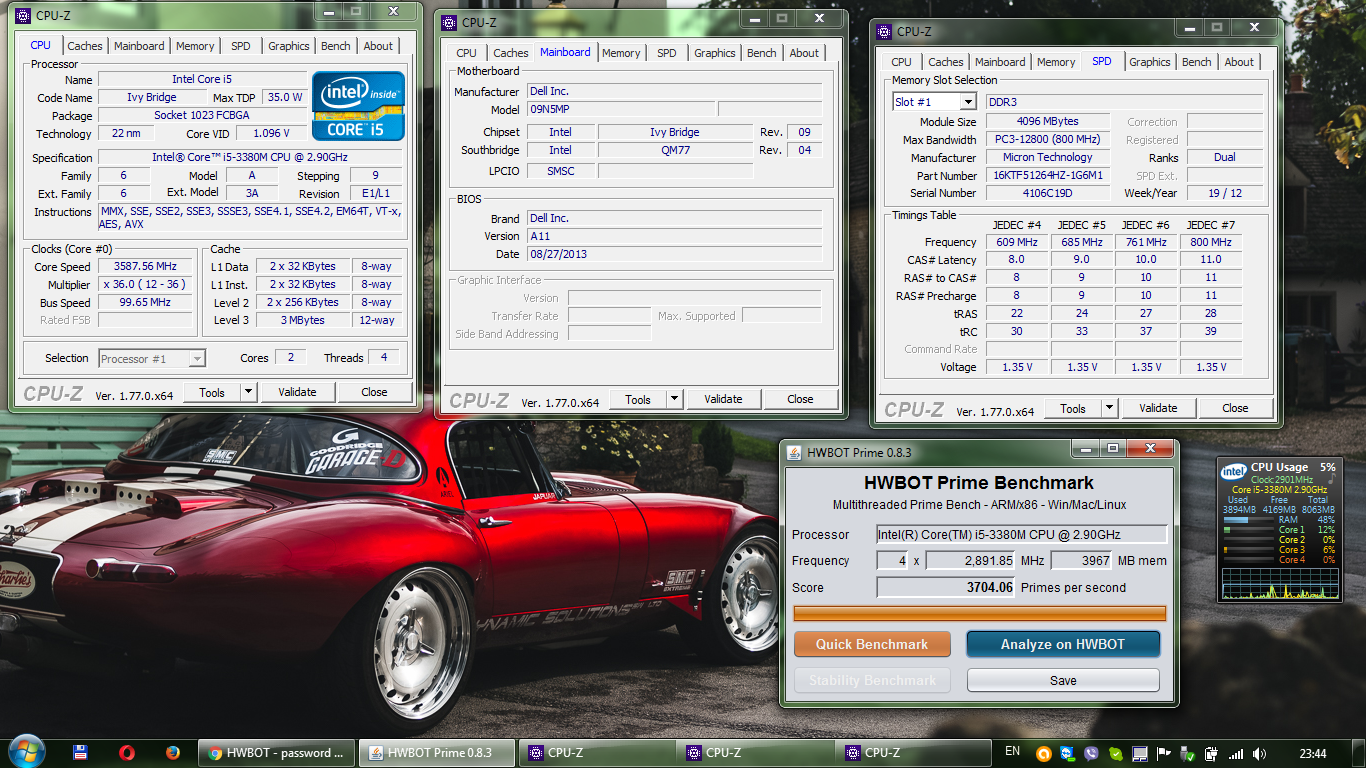The height and width of the screenshot is (768, 1366).
Task: Click Specification text i5-3380M CPU
Action: click(251, 158)
